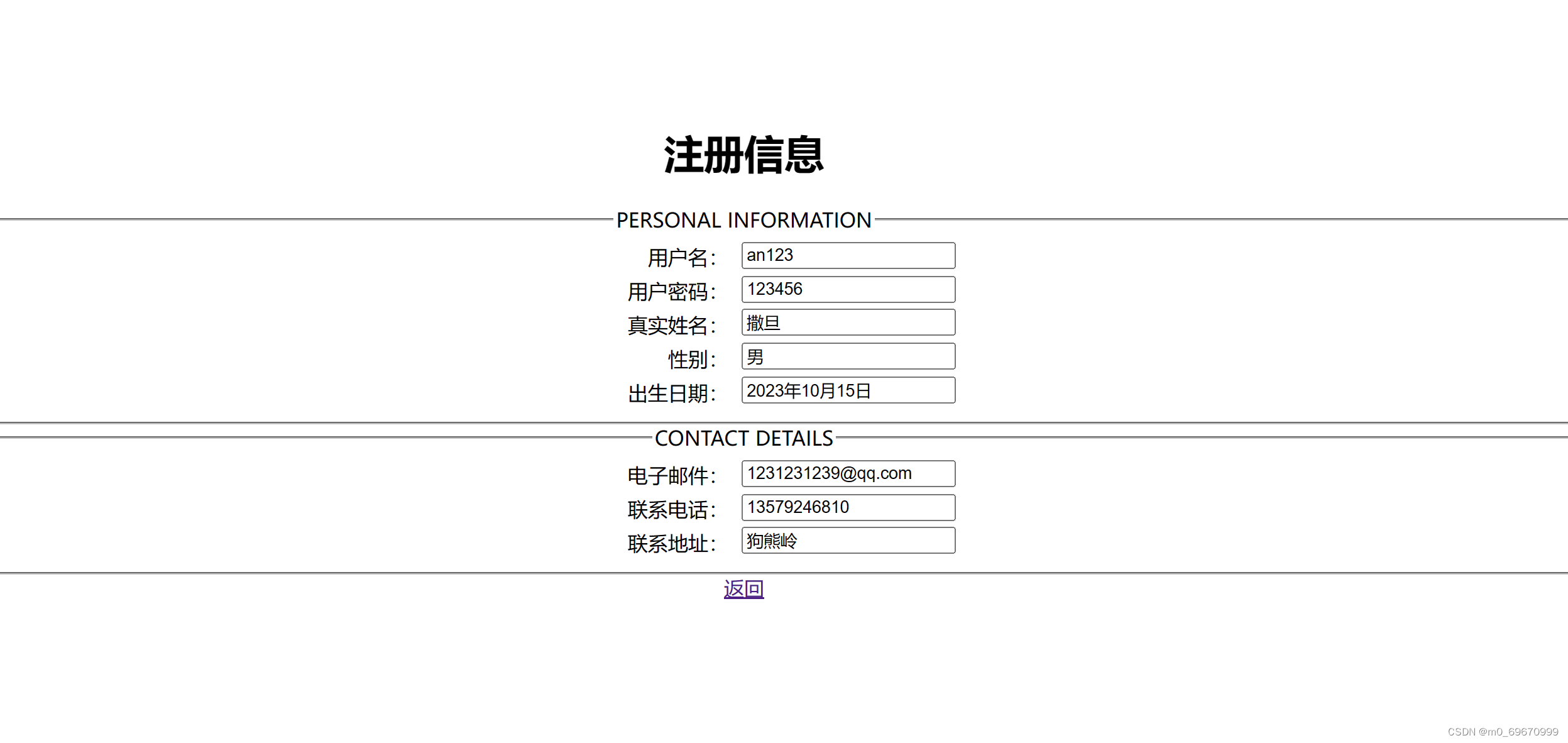Select the 电子邮件 field with the qq.com address
The height and width of the screenshot is (743, 1568).
[847, 473]
